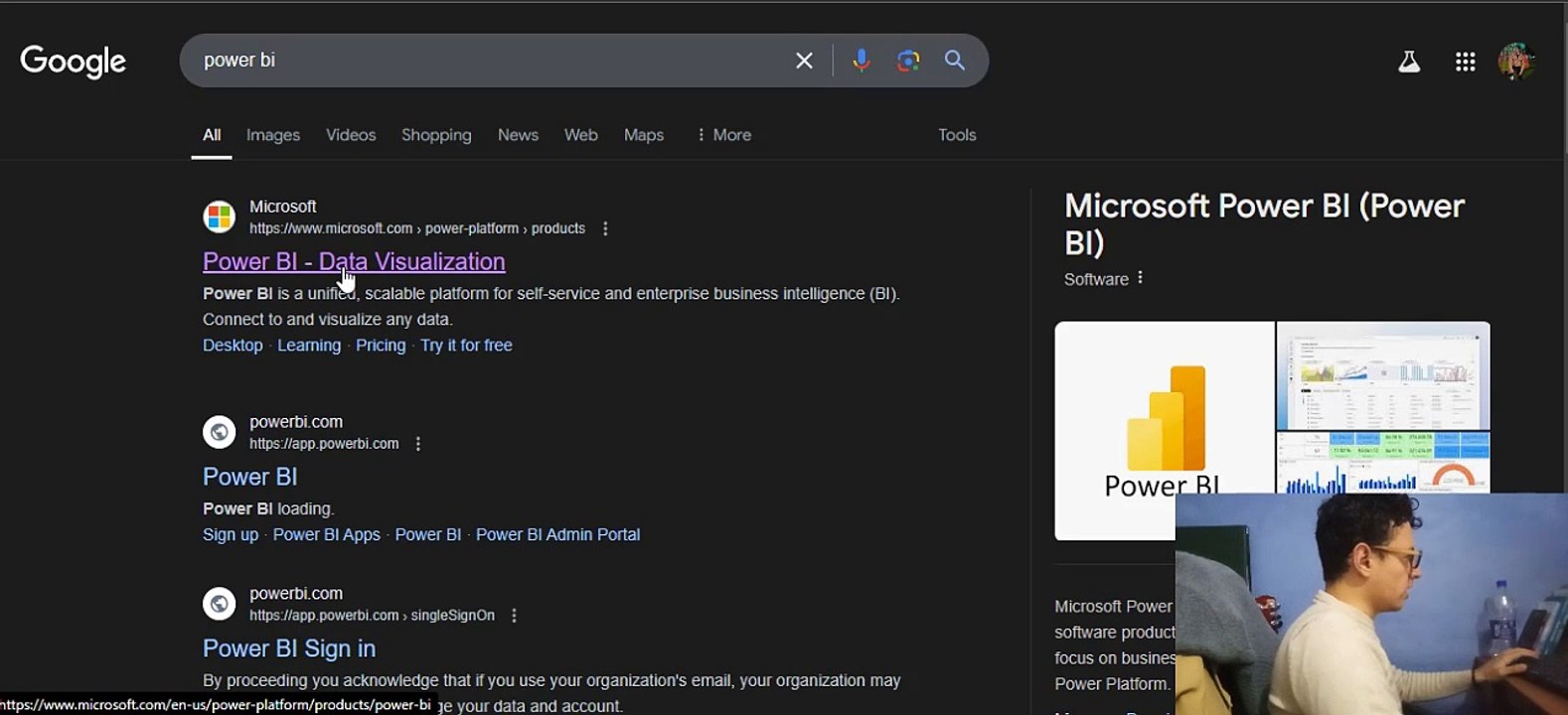Viewport: 1568px width, 715px height.
Task: Open options for the app.powerbi.com result
Action: point(418,444)
